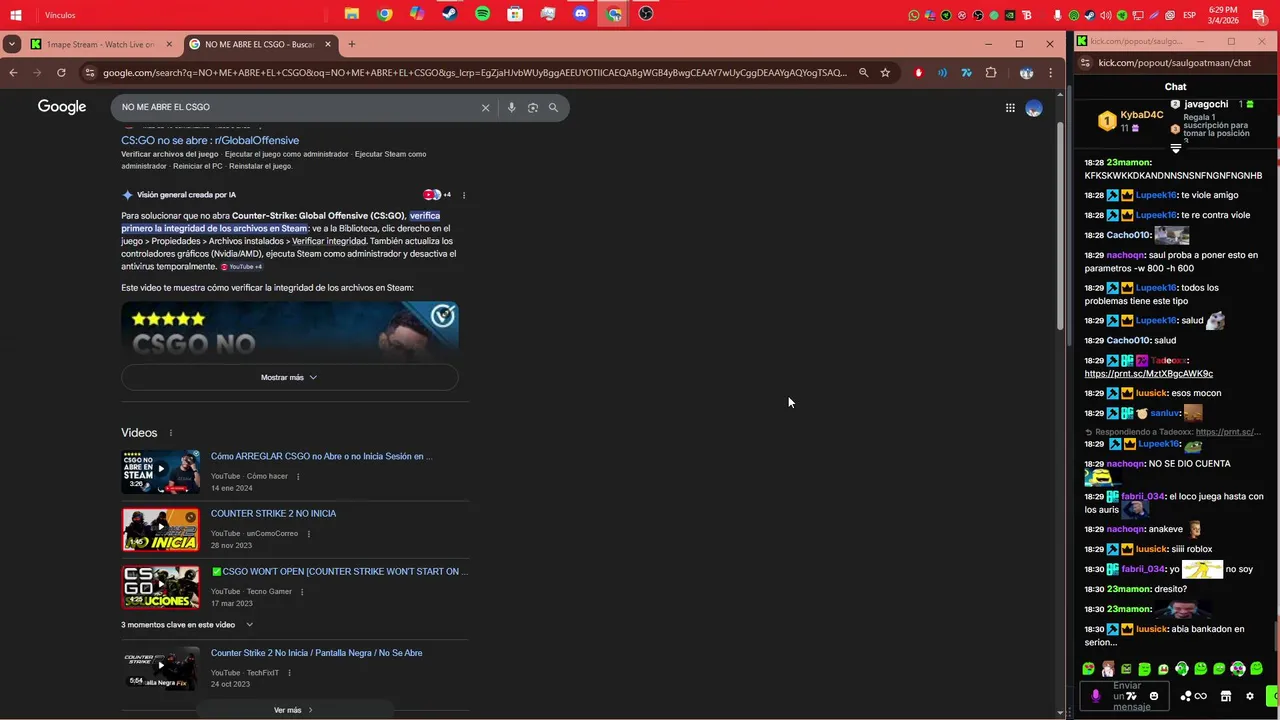1280x720 pixels.
Task: Open channel points bubbles icon in chat
Action: click(1186, 696)
